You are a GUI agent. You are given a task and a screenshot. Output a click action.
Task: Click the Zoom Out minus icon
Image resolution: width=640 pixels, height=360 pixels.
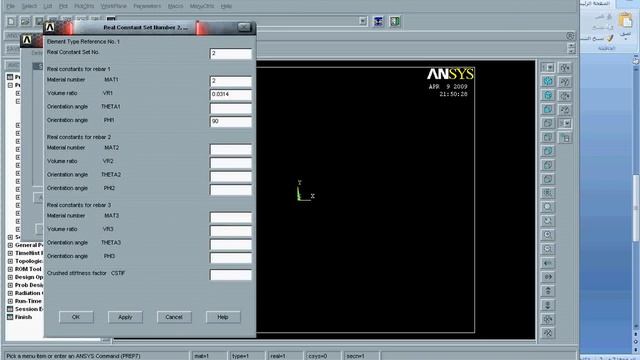coord(548,249)
